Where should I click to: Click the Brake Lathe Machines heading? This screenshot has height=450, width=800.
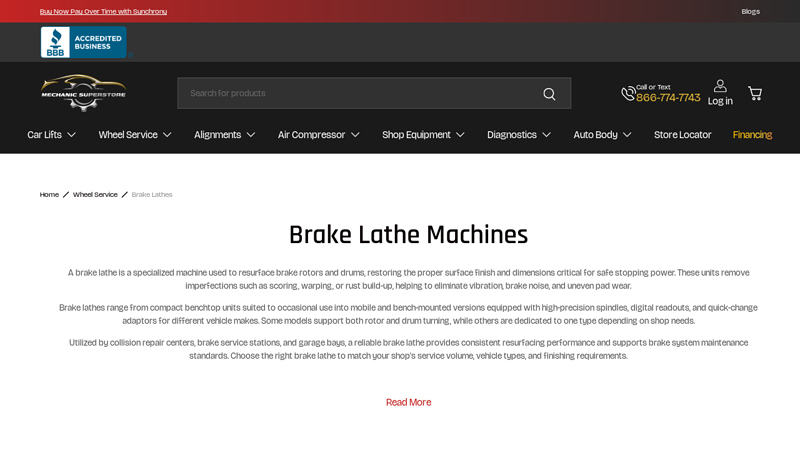(408, 235)
